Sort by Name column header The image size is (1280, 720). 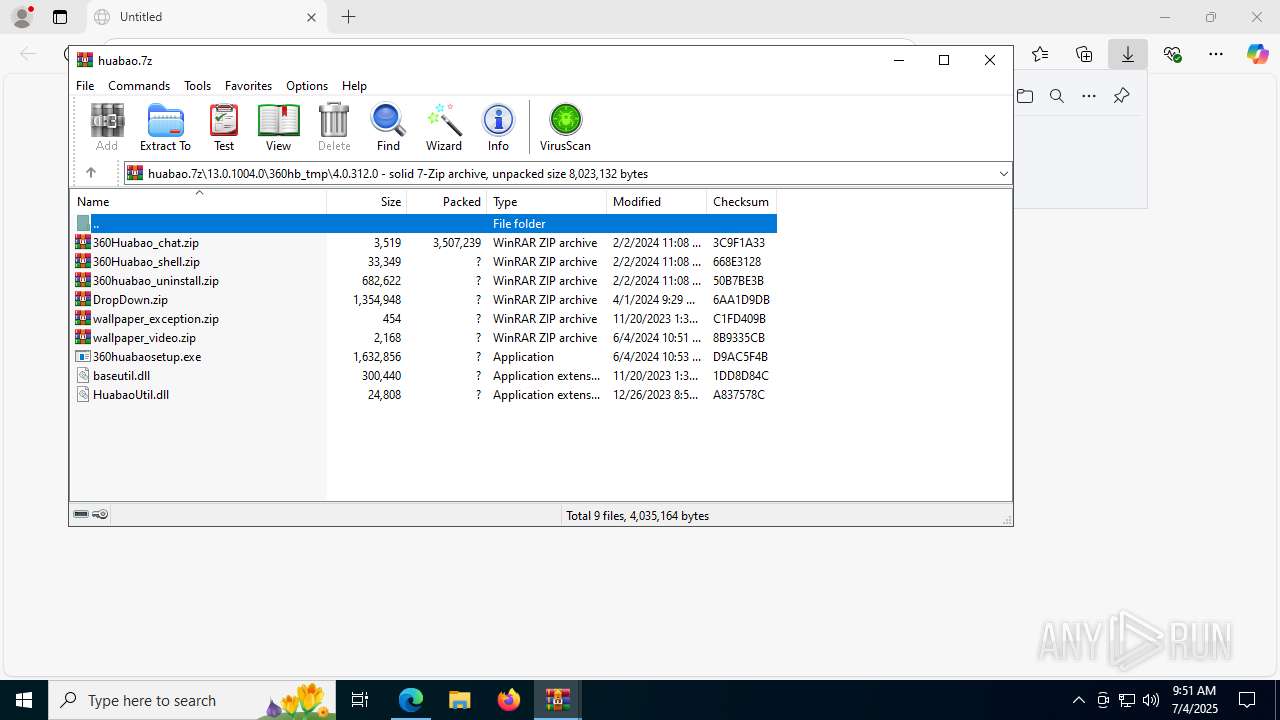(198, 201)
